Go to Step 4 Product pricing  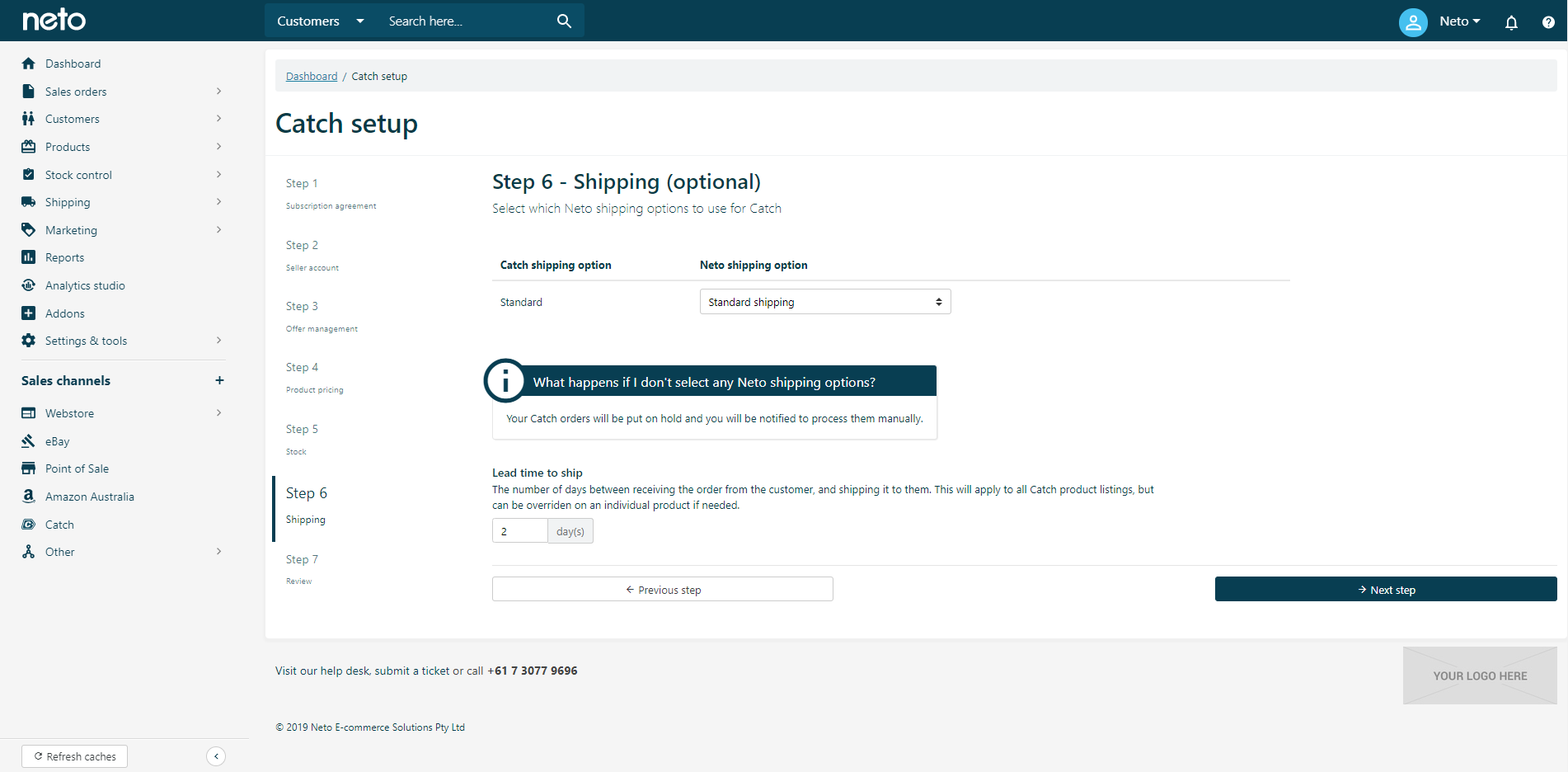(314, 378)
